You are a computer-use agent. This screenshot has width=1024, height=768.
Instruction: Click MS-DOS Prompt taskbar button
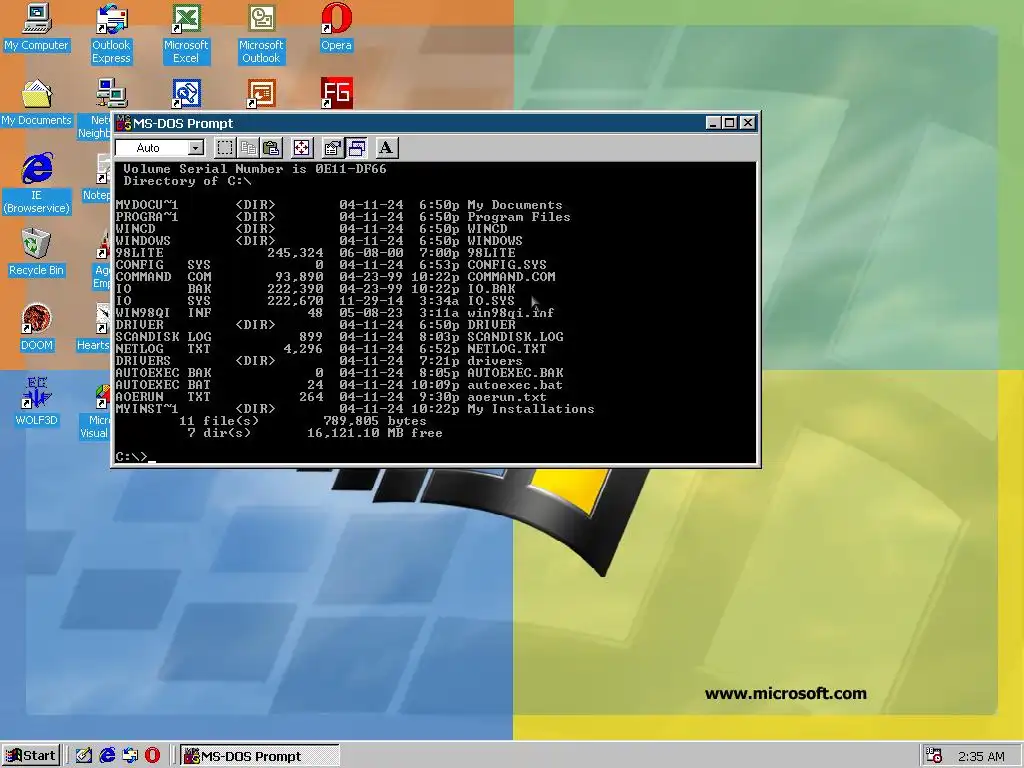coord(259,756)
